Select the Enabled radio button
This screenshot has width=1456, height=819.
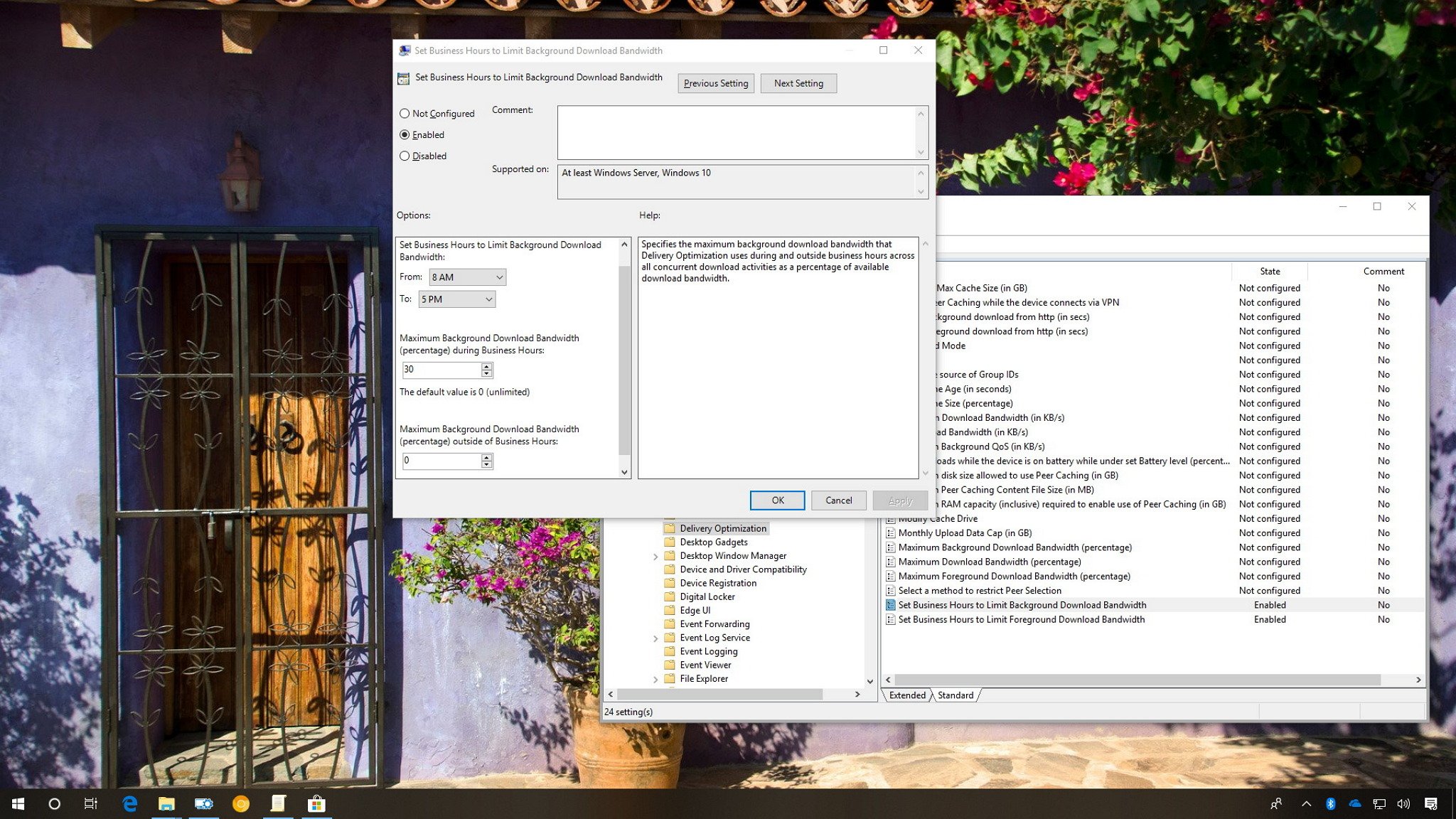405,134
